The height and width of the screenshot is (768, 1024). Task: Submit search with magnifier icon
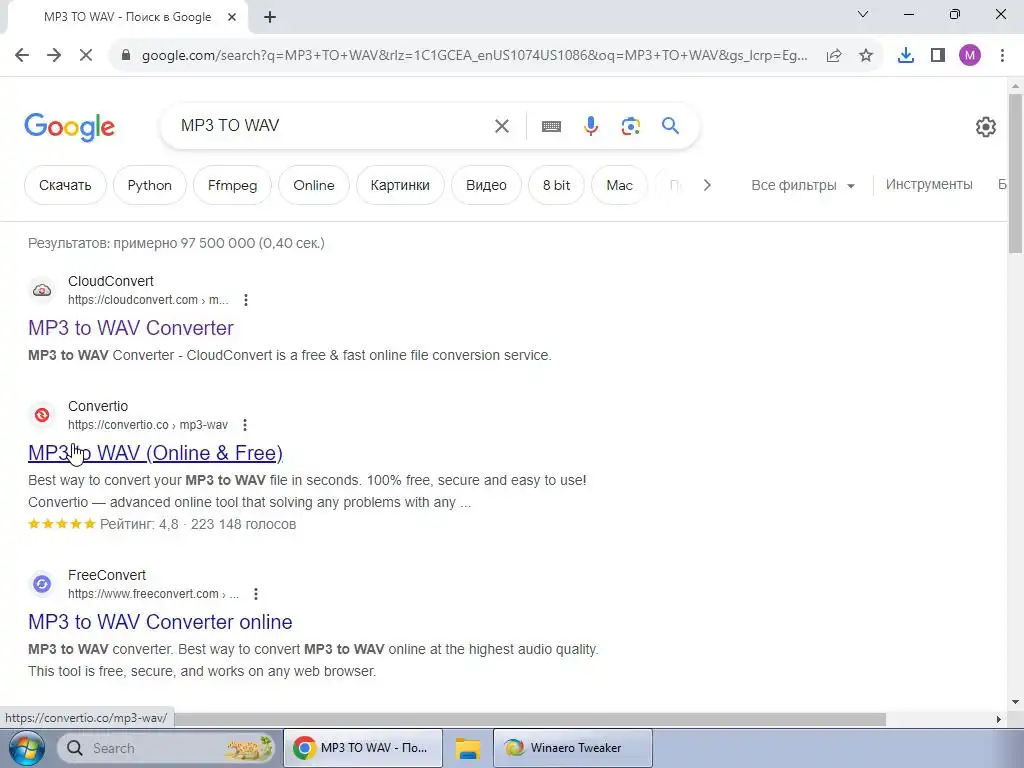point(670,126)
